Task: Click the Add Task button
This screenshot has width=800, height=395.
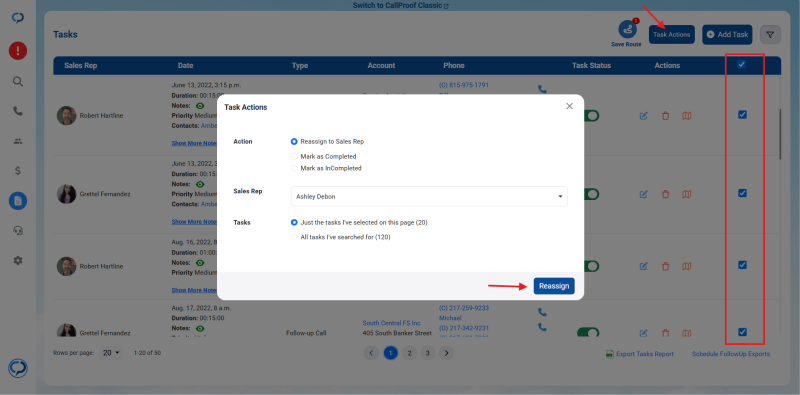Action: 728,35
